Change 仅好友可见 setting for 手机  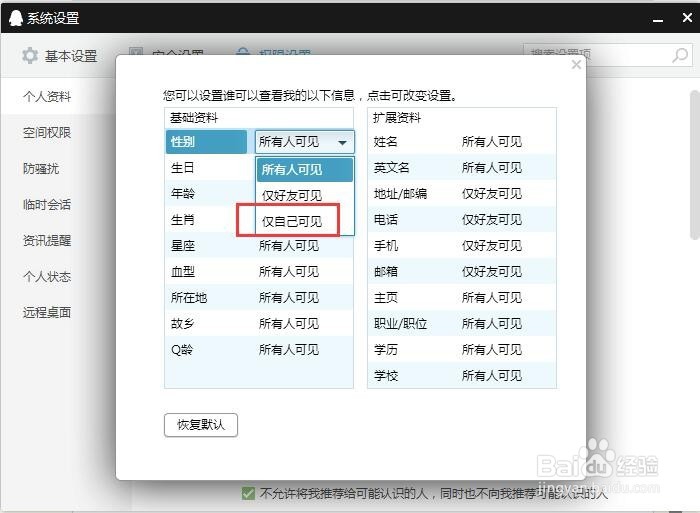(x=492, y=246)
